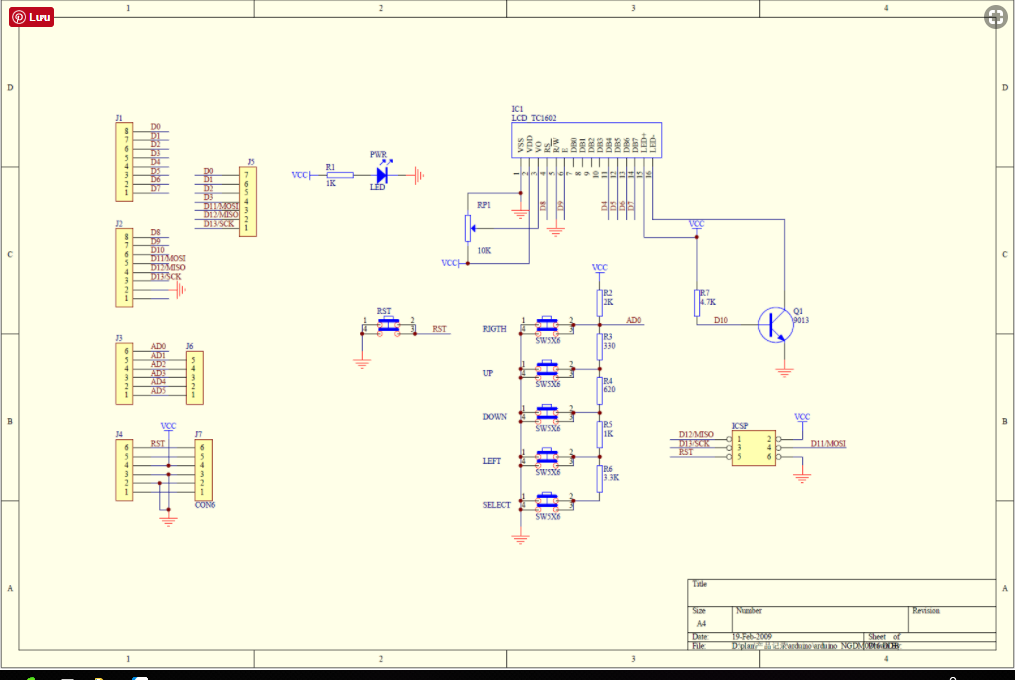Click the RIGTH button switch symbol
Screen dimensions: 1015x680
click(548, 326)
